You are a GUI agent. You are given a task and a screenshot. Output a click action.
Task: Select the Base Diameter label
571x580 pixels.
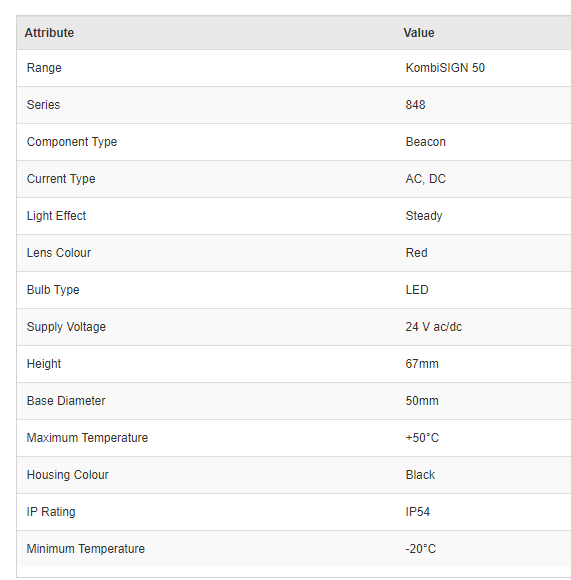(x=66, y=401)
